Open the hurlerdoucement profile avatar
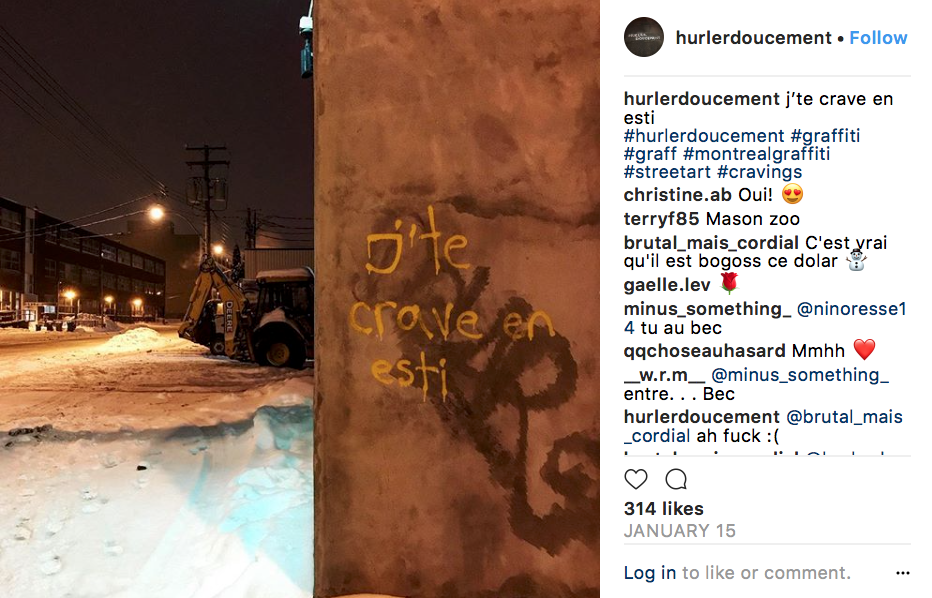 tap(644, 37)
